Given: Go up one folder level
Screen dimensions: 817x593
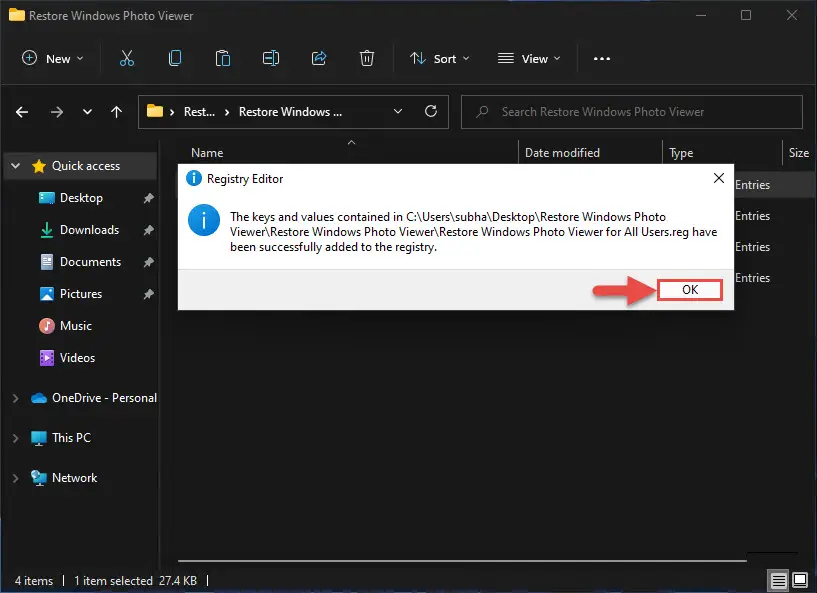Looking at the screenshot, I should click(116, 112).
